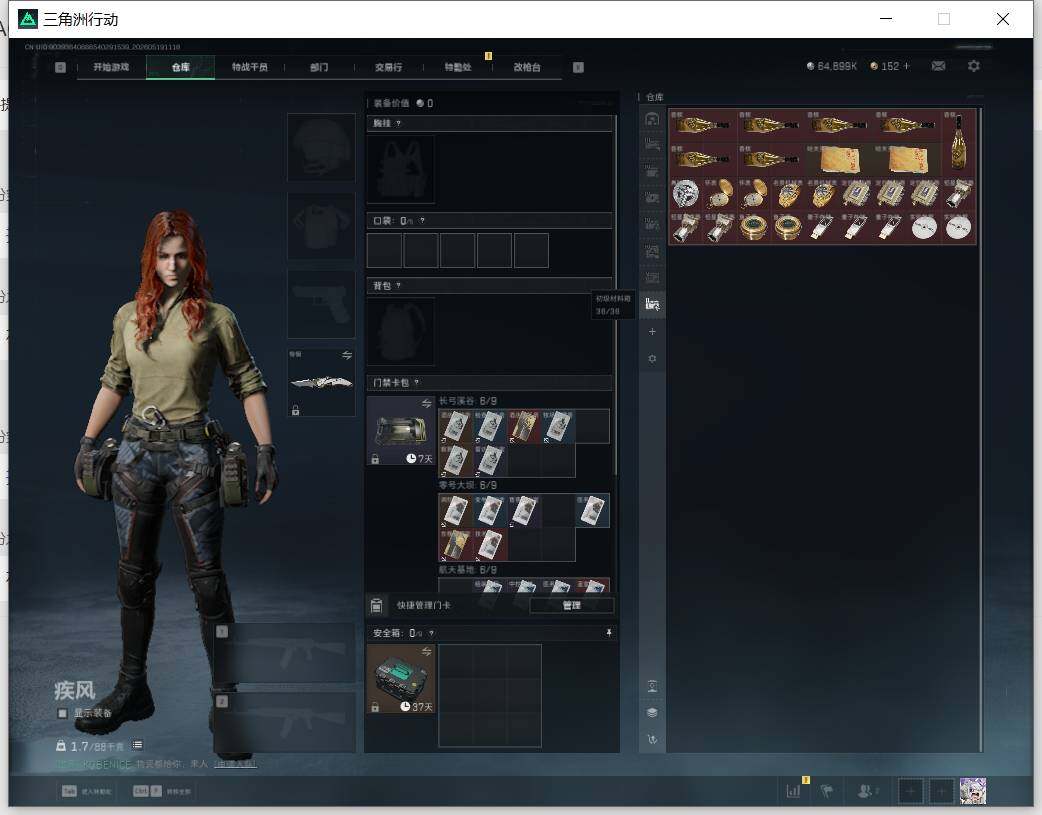Select the empty body armor slot
The image size is (1042, 815).
[x=321, y=226]
